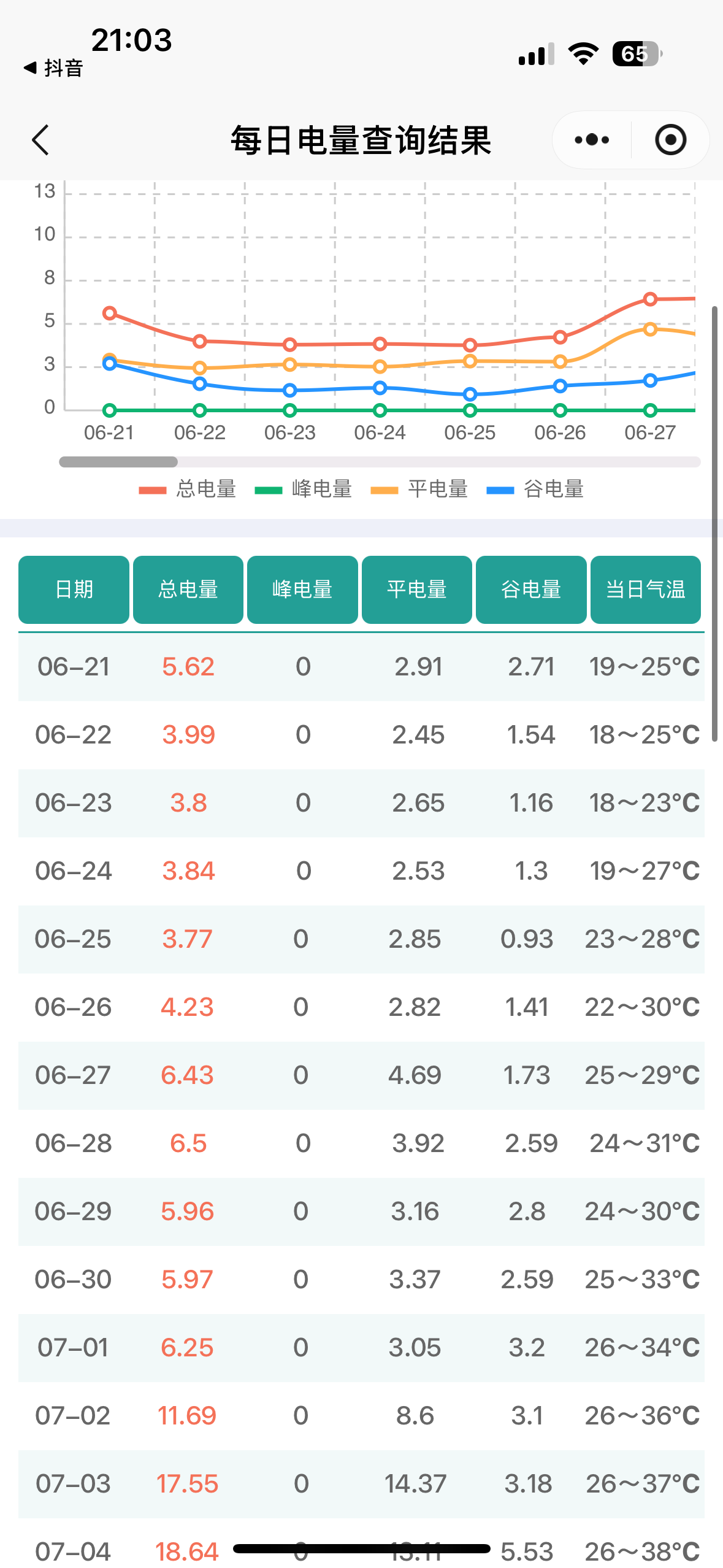723x1568 pixels.
Task: Tap the 当日气温 column header
Action: (x=645, y=590)
